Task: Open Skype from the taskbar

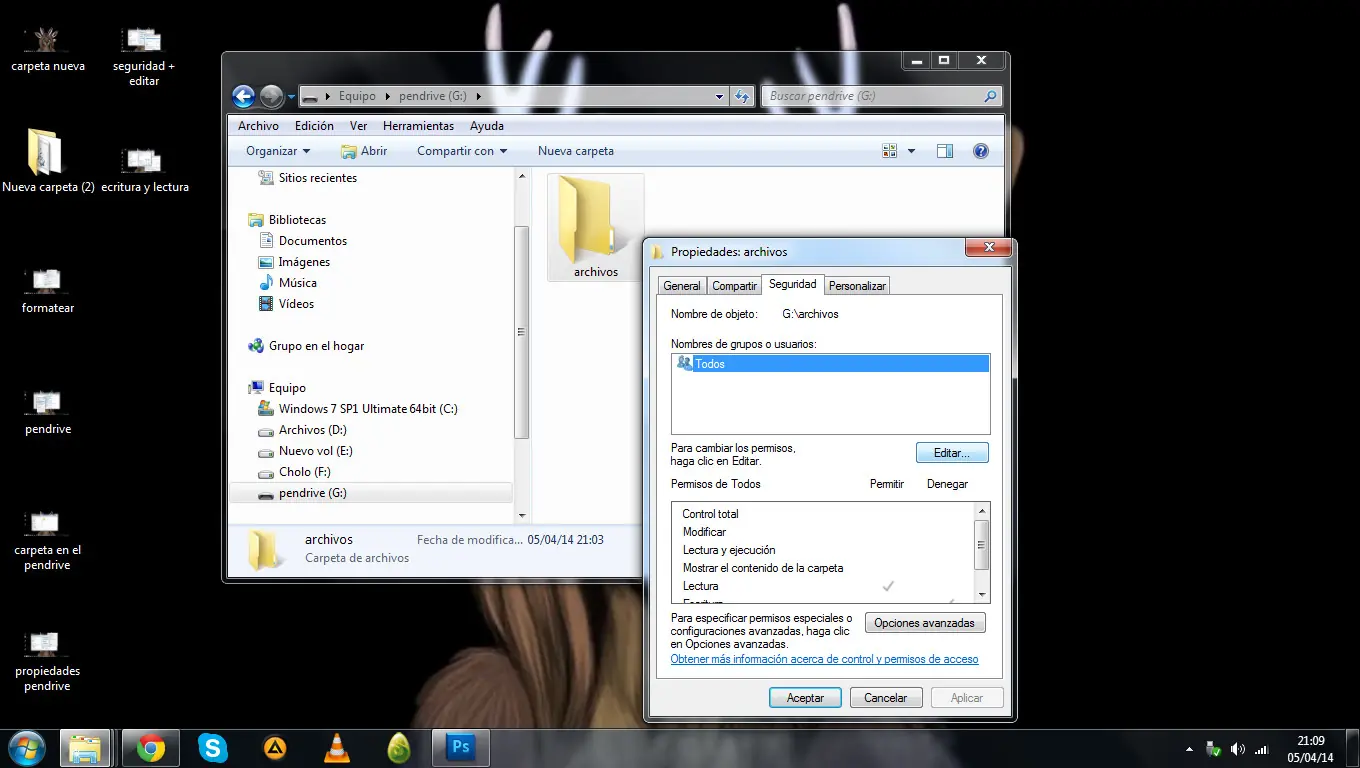Action: [x=212, y=748]
